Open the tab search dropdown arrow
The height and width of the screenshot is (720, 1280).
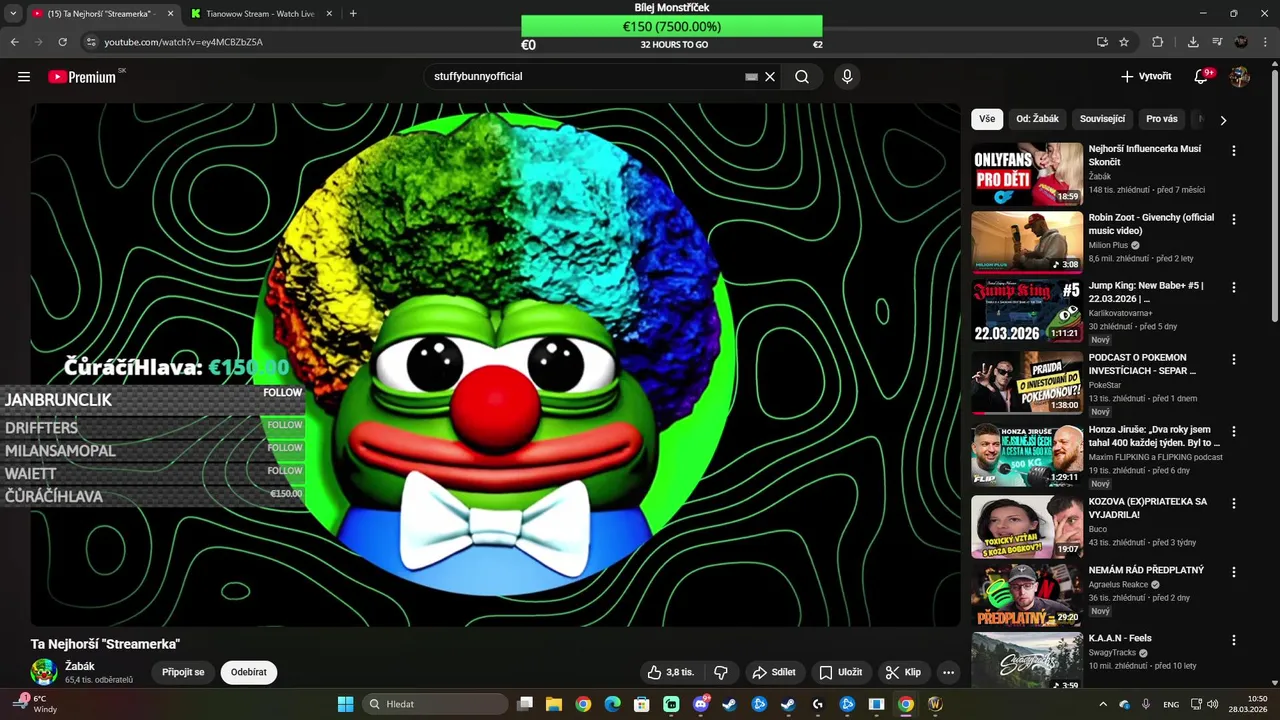(x=13, y=14)
